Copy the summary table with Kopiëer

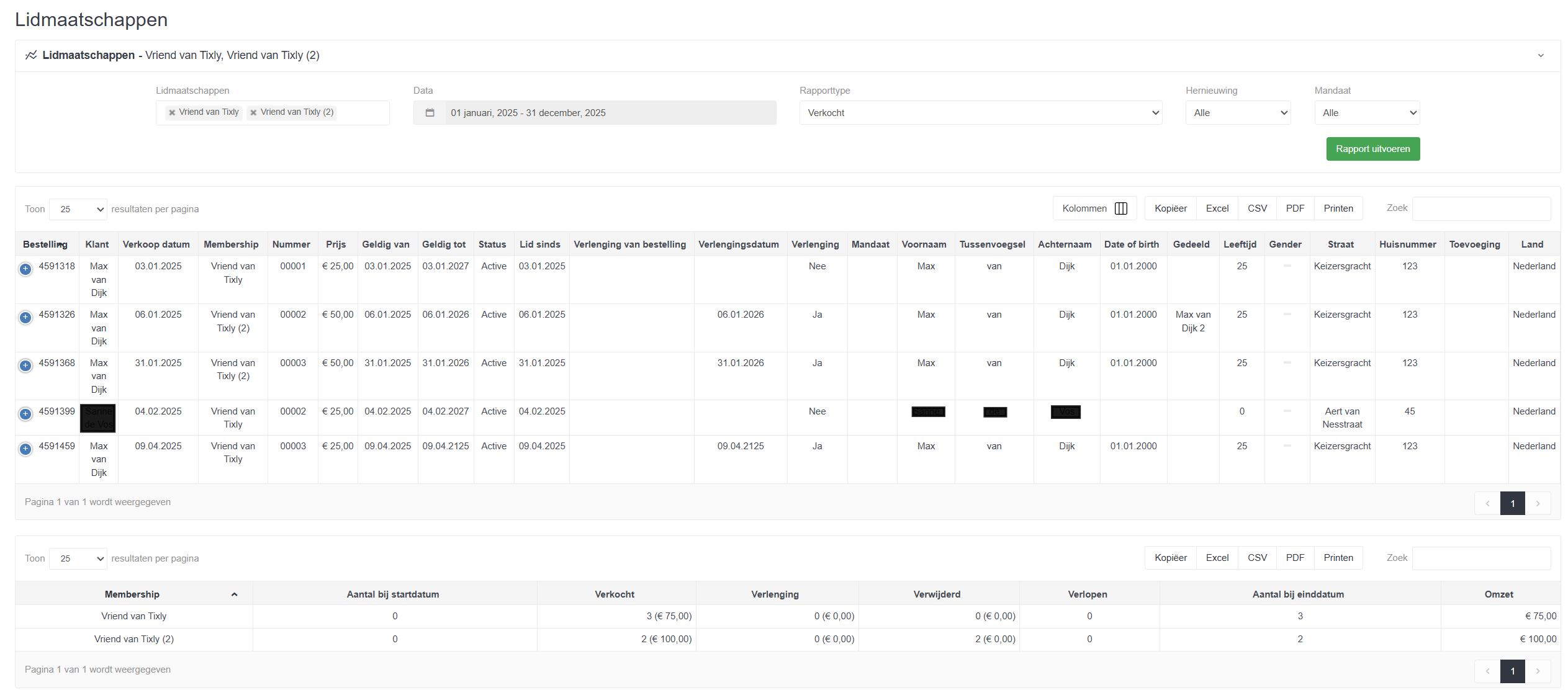[x=1170, y=558]
